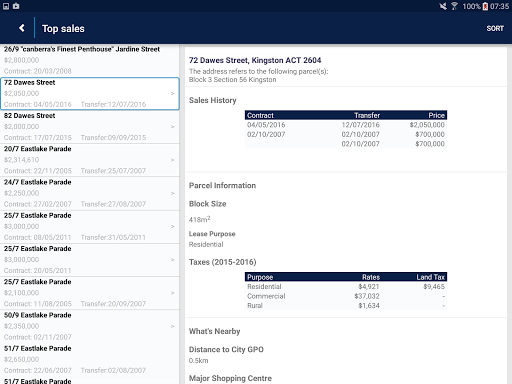Tap the Contract column header
512x384 pixels.
(260, 115)
